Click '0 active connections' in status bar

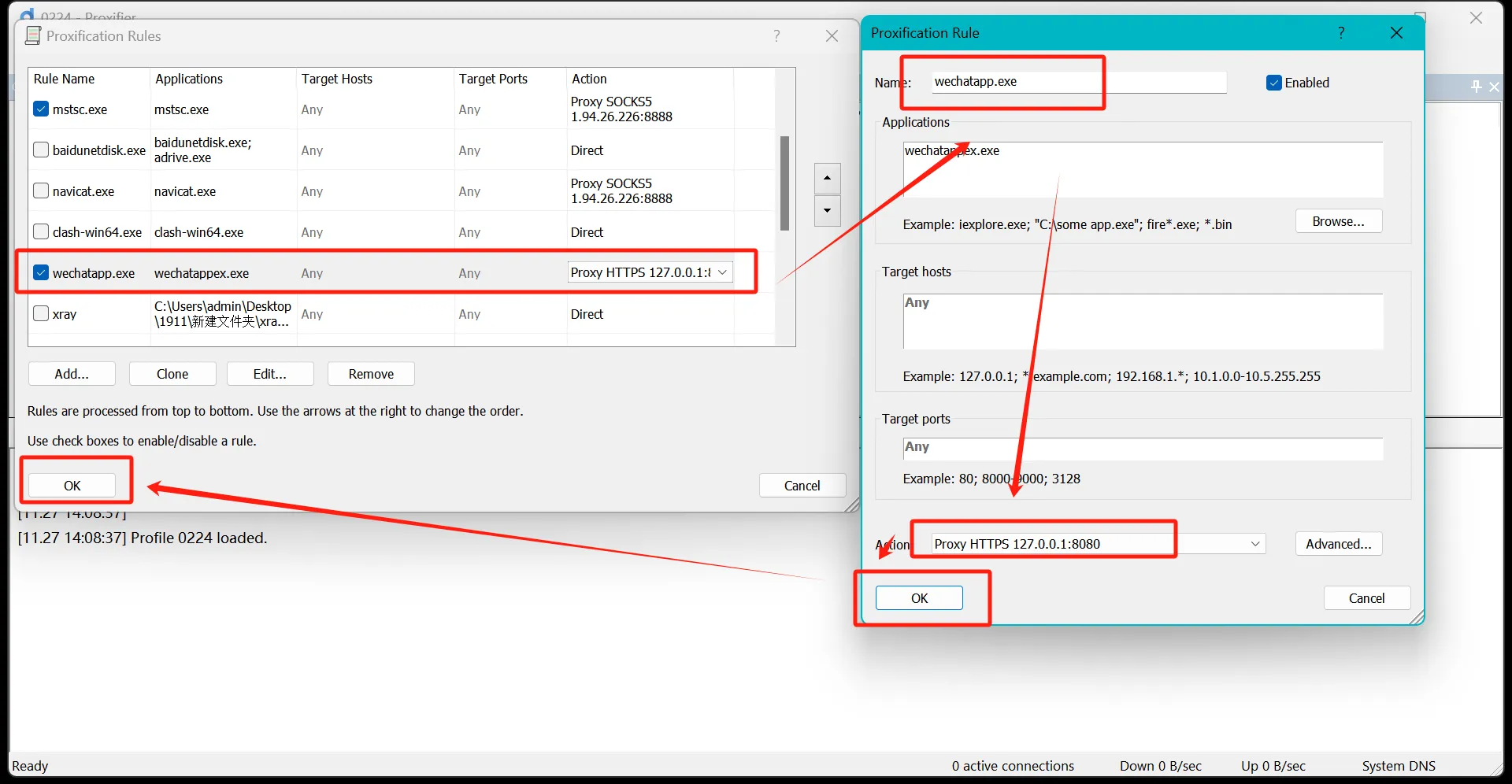[1013, 766]
